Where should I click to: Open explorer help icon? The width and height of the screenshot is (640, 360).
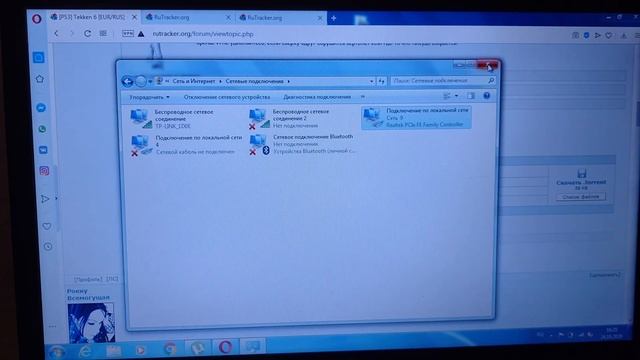tap(487, 96)
